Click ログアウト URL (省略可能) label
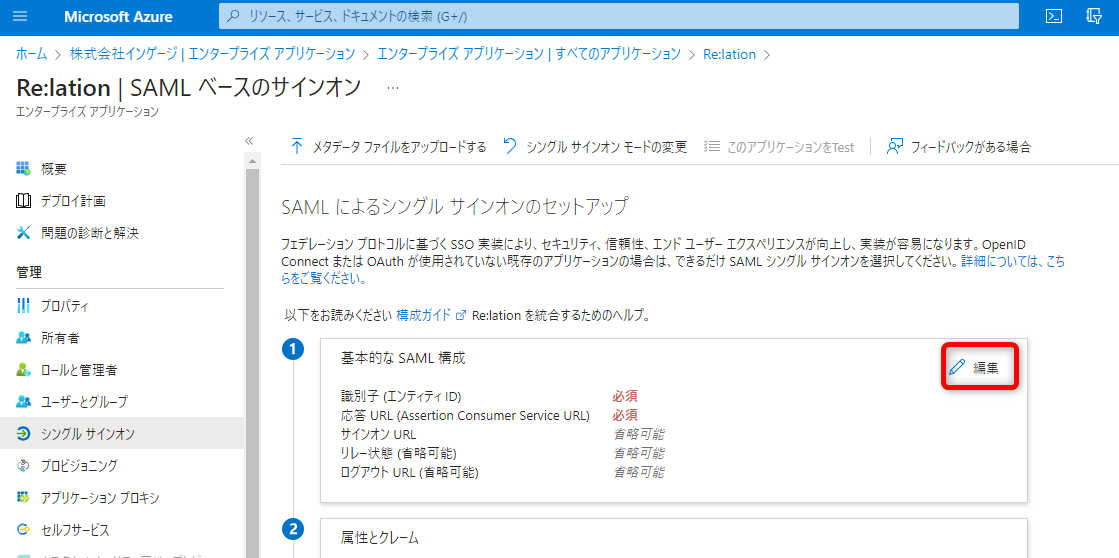 410,472
